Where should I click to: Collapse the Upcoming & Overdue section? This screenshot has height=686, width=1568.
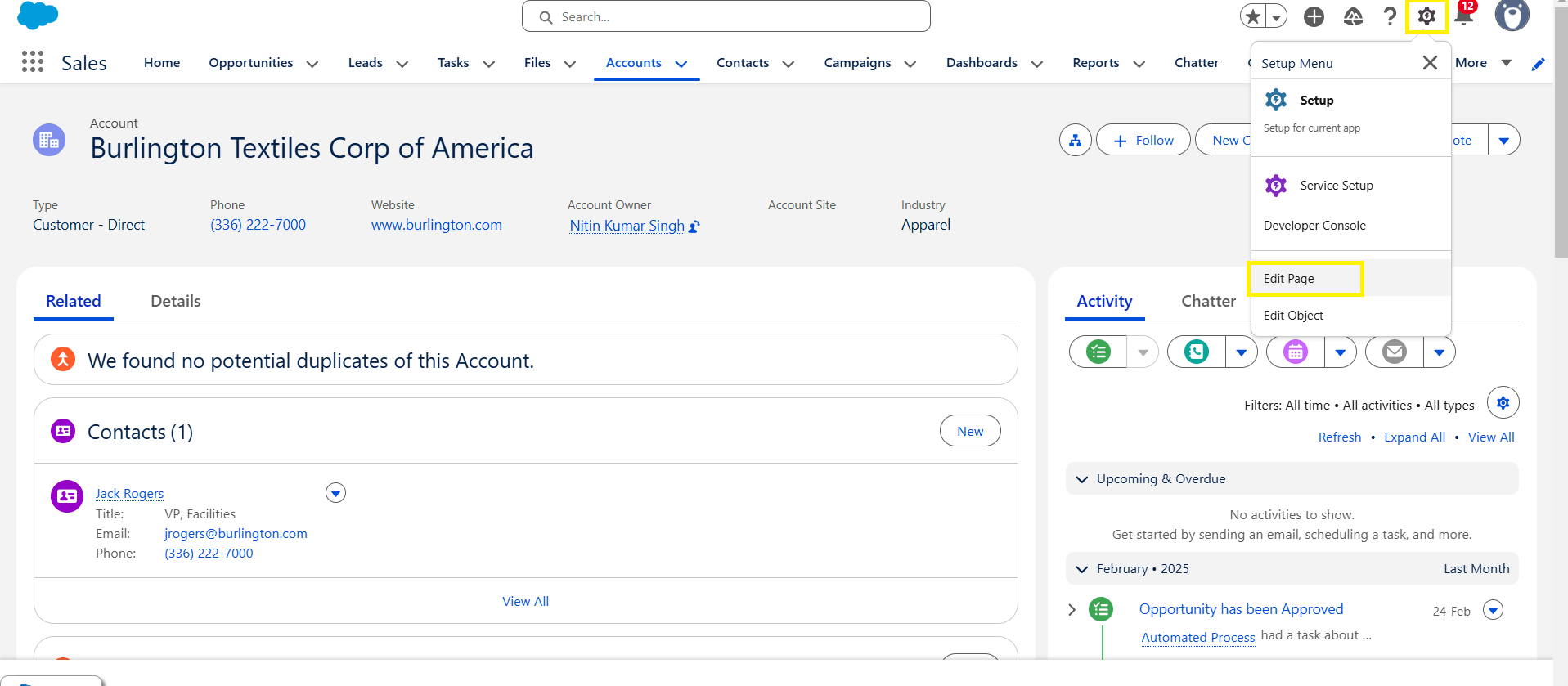(x=1082, y=479)
